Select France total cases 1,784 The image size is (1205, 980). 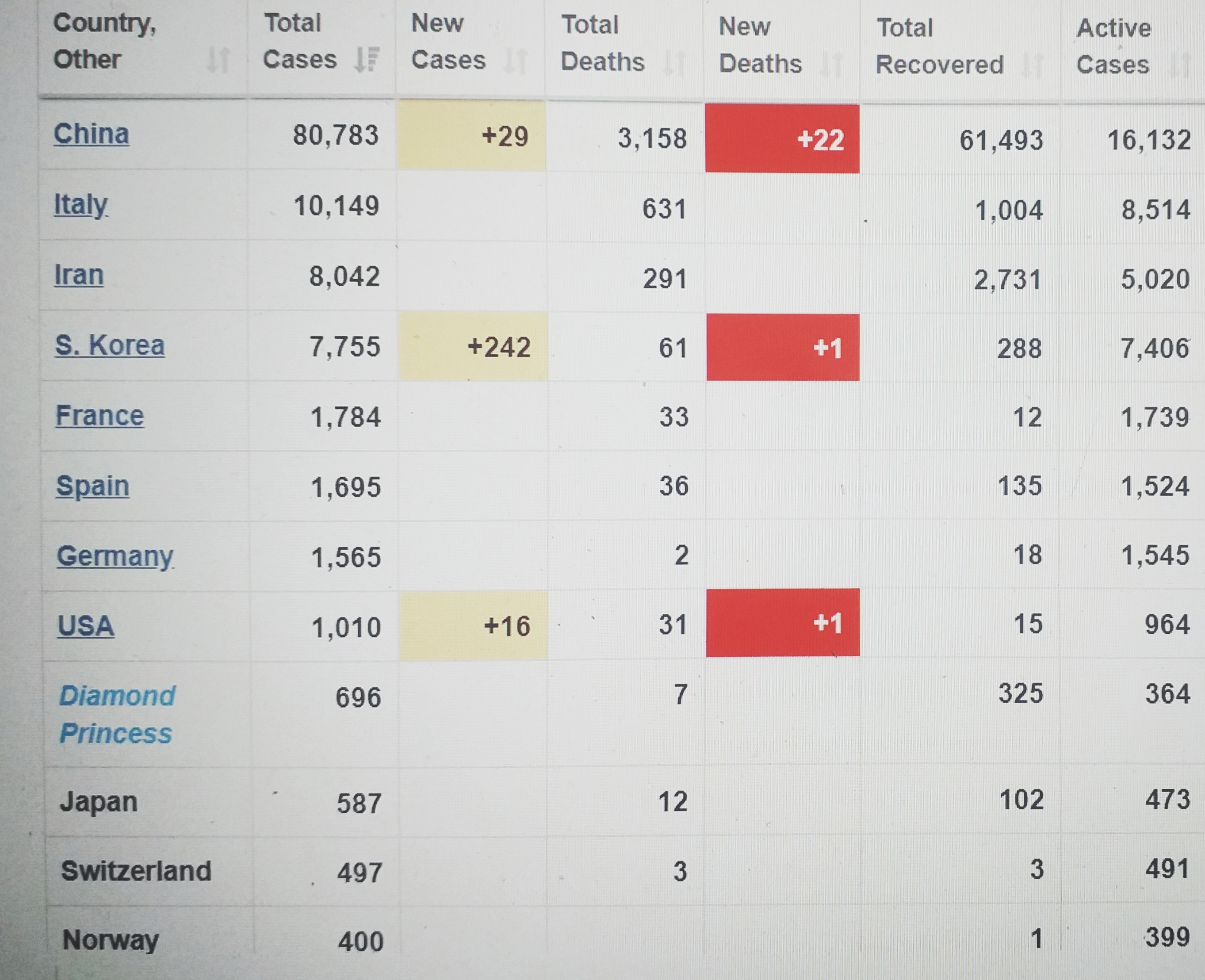(345, 417)
